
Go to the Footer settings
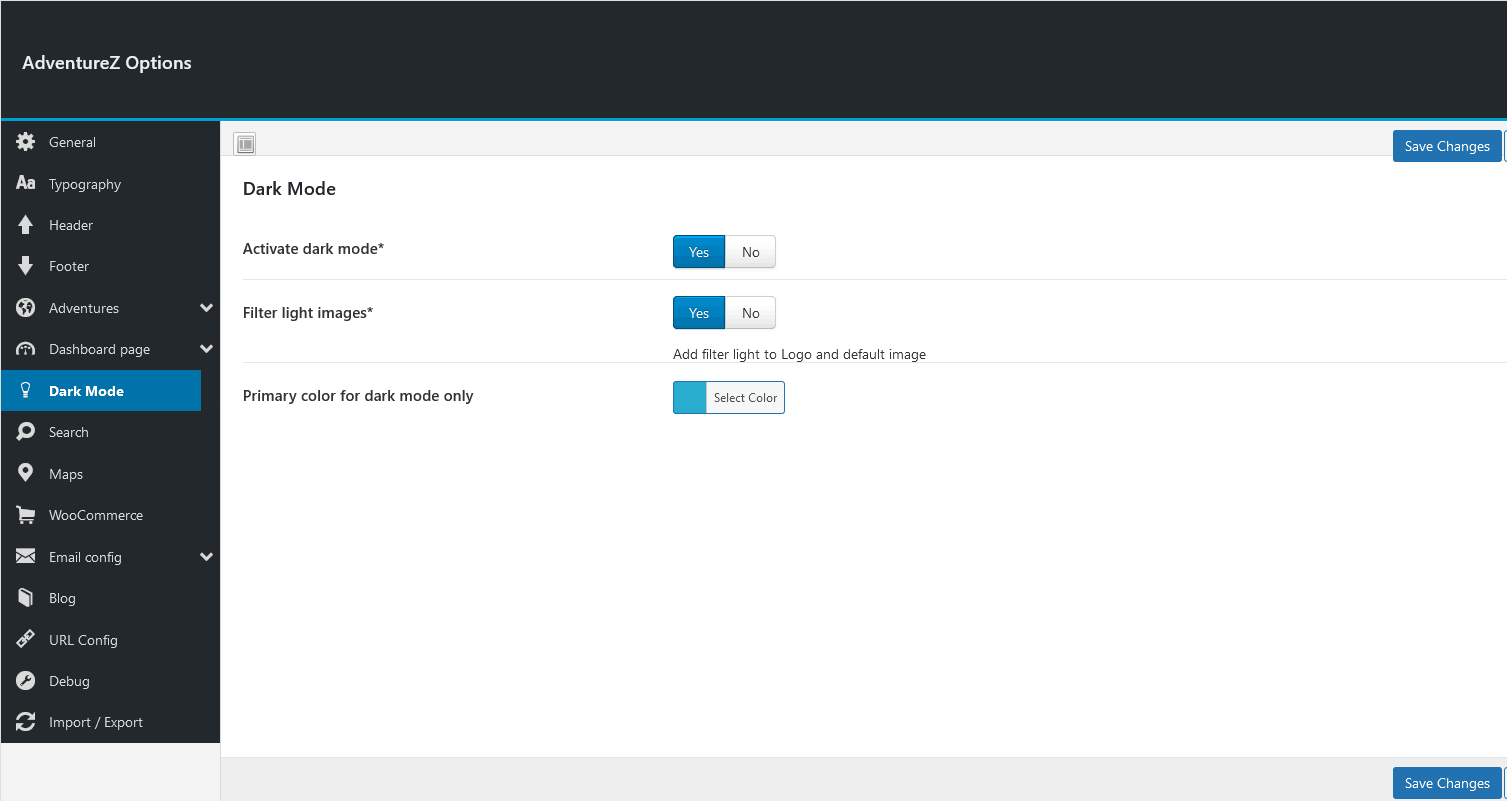(110, 266)
